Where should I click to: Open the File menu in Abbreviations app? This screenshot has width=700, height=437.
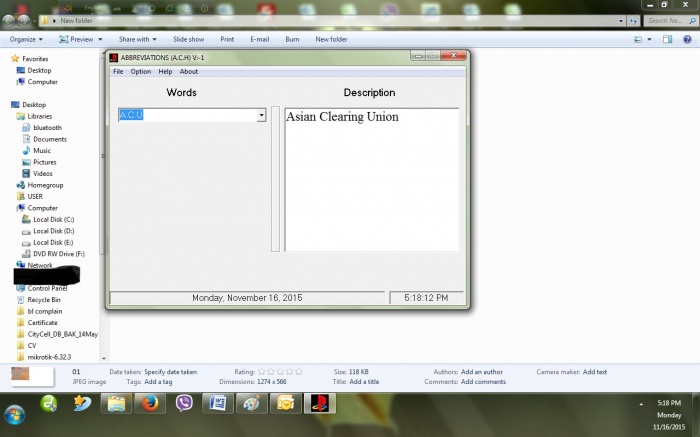[118, 72]
